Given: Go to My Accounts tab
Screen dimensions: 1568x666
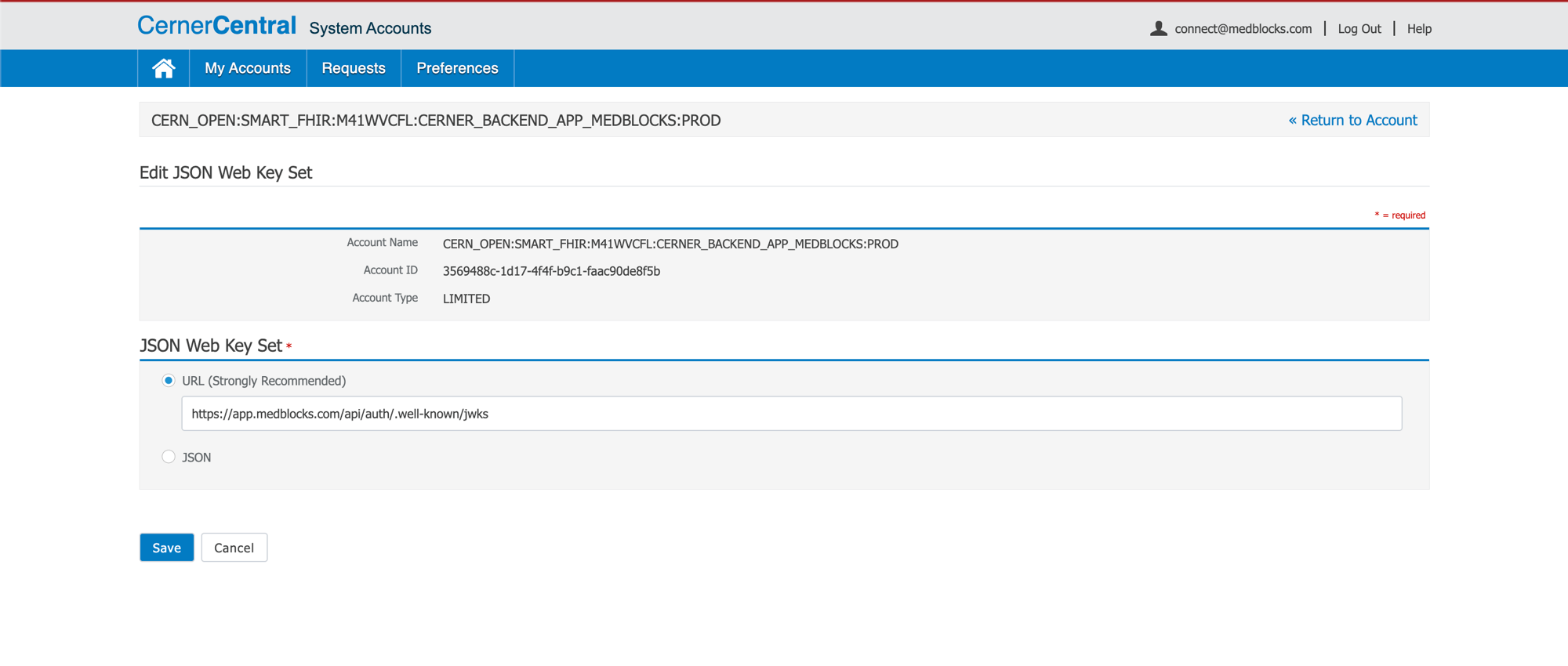Looking at the screenshot, I should (248, 68).
